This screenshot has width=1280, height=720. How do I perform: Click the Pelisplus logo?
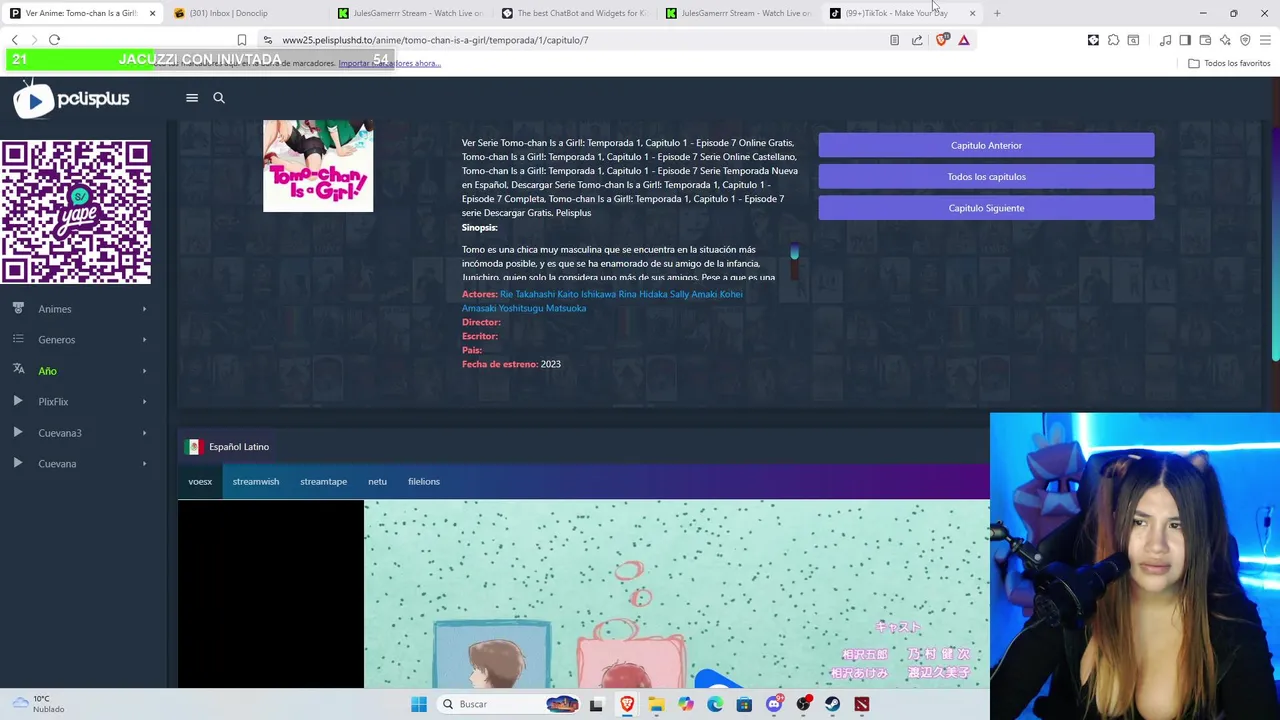71,99
